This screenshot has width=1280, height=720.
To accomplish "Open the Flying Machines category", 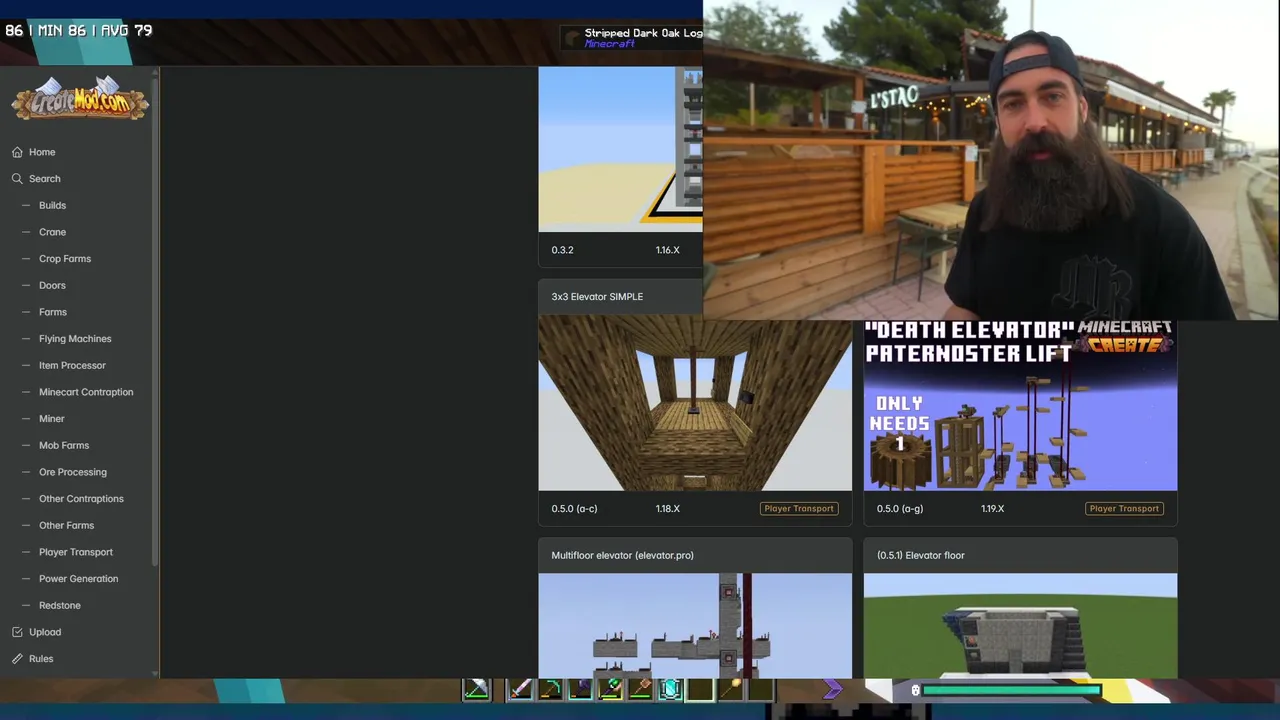I will point(75,339).
